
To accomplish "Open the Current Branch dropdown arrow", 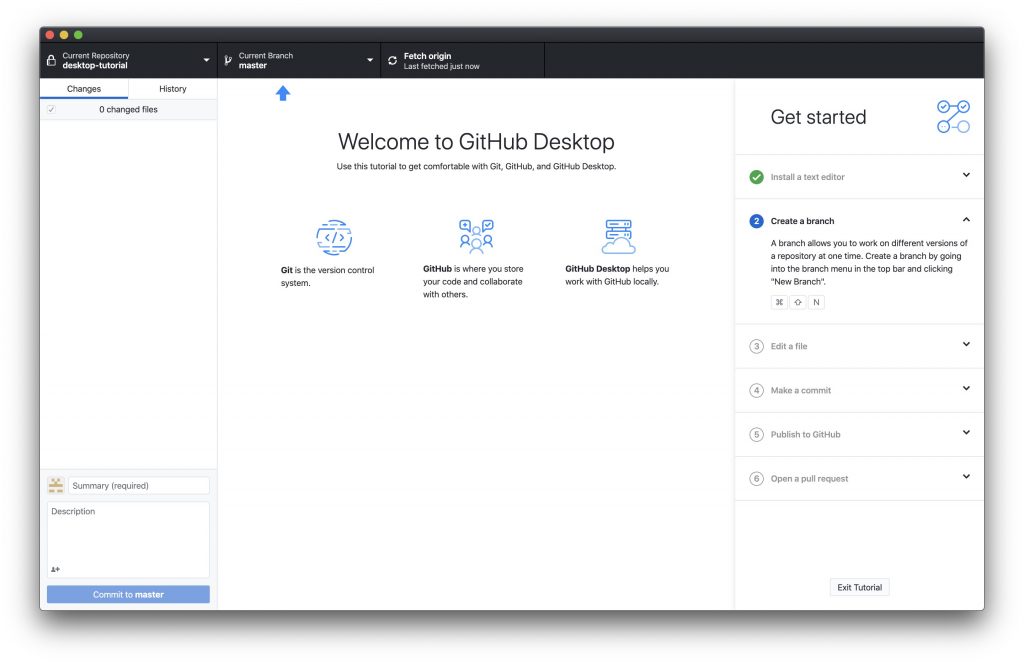I will [370, 60].
